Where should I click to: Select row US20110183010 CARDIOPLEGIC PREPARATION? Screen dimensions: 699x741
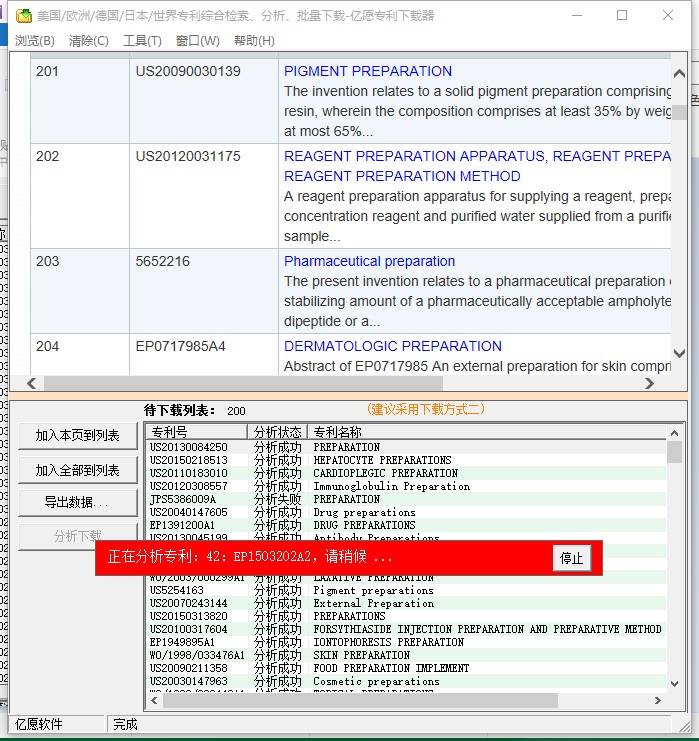tap(406, 473)
